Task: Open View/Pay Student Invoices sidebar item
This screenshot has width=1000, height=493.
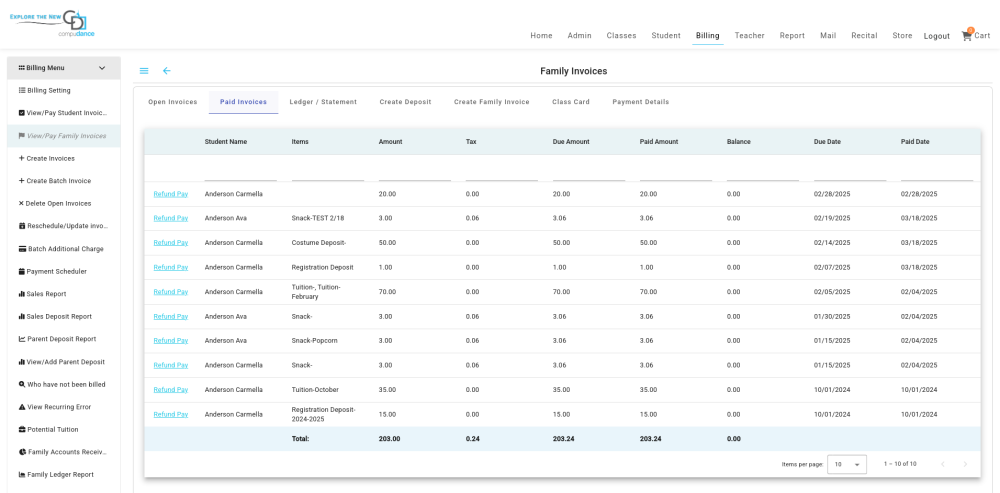Action: [63, 113]
